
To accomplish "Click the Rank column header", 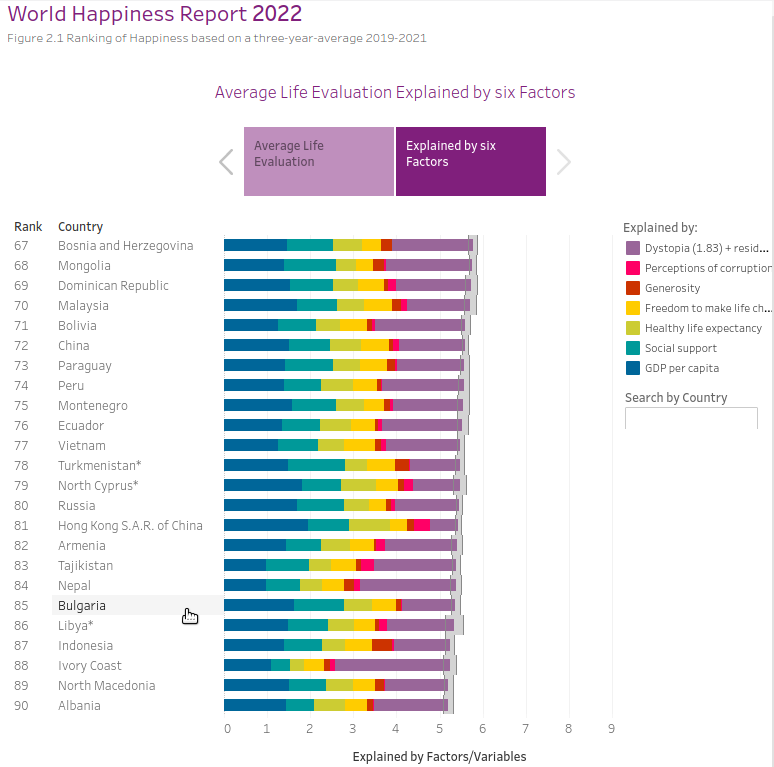I will tap(28, 227).
